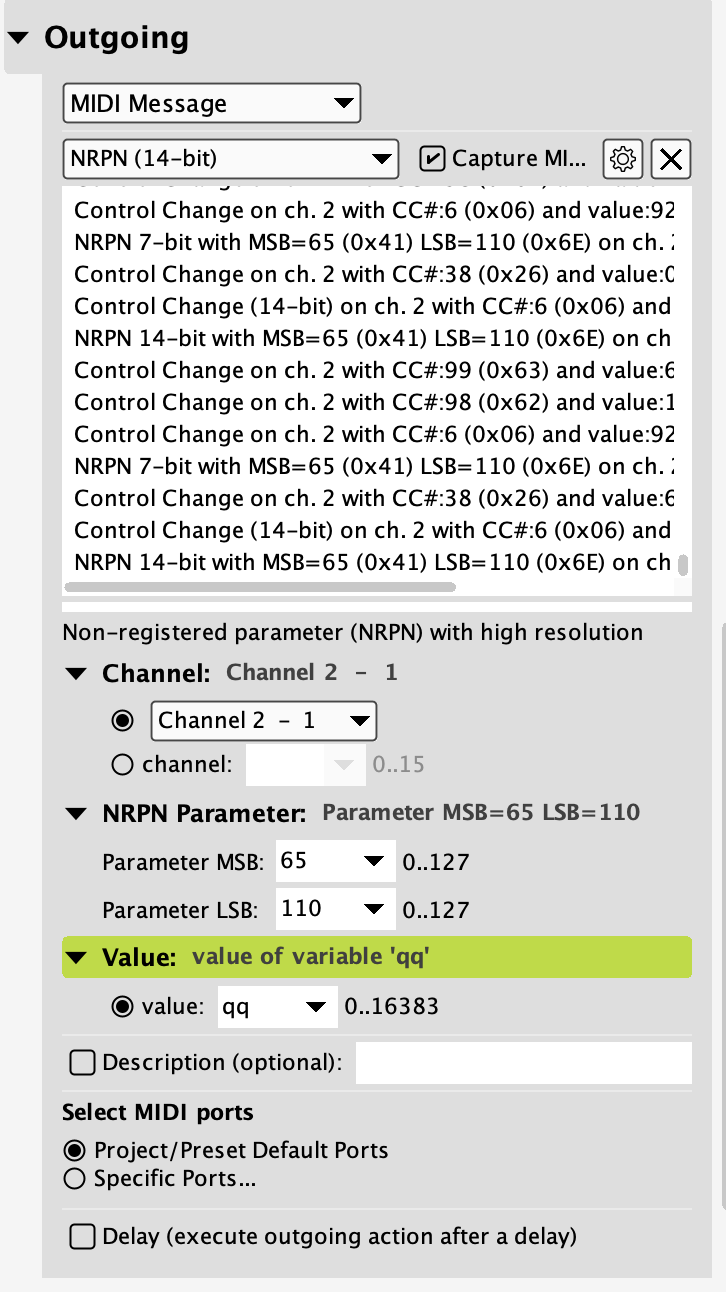The width and height of the screenshot is (726, 1292).
Task: Collapse the Outgoing section
Action: (x=19, y=38)
